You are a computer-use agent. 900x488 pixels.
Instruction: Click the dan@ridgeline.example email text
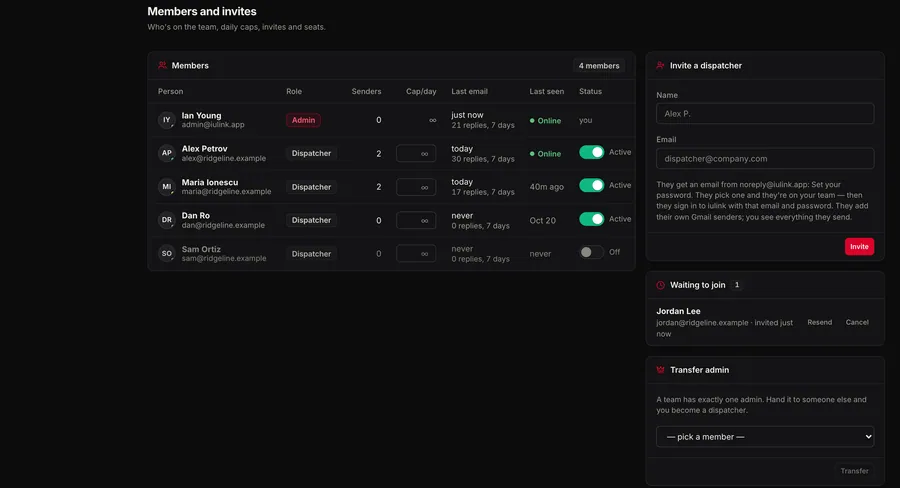tap(223, 225)
